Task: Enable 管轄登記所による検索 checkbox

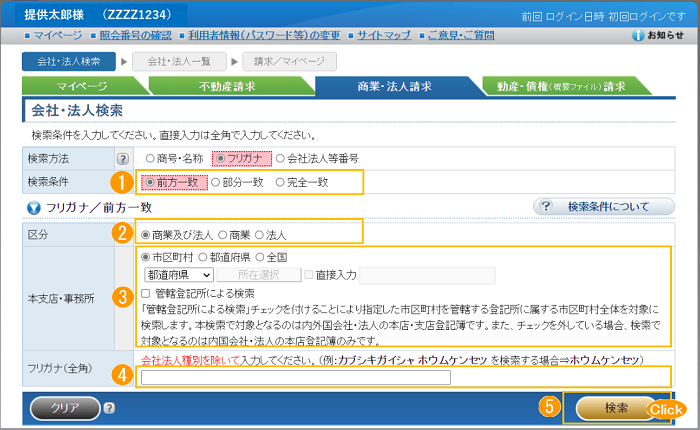Action: point(146,293)
